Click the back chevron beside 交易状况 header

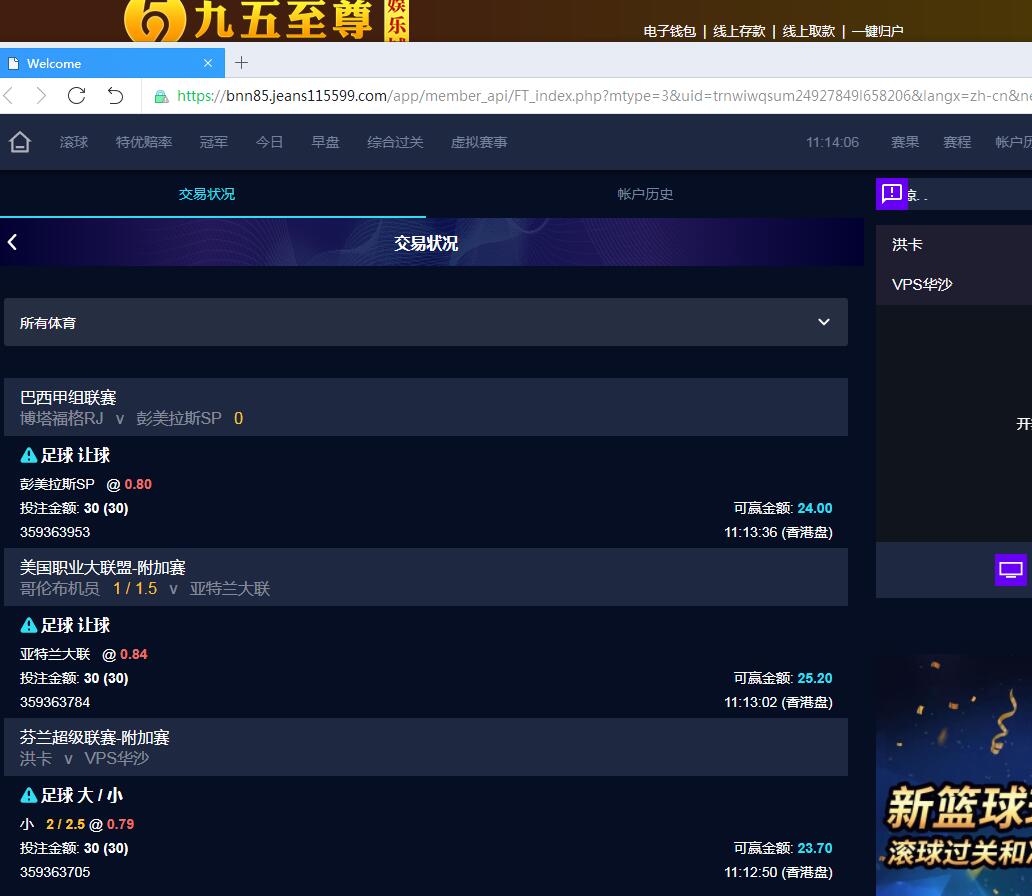13,242
